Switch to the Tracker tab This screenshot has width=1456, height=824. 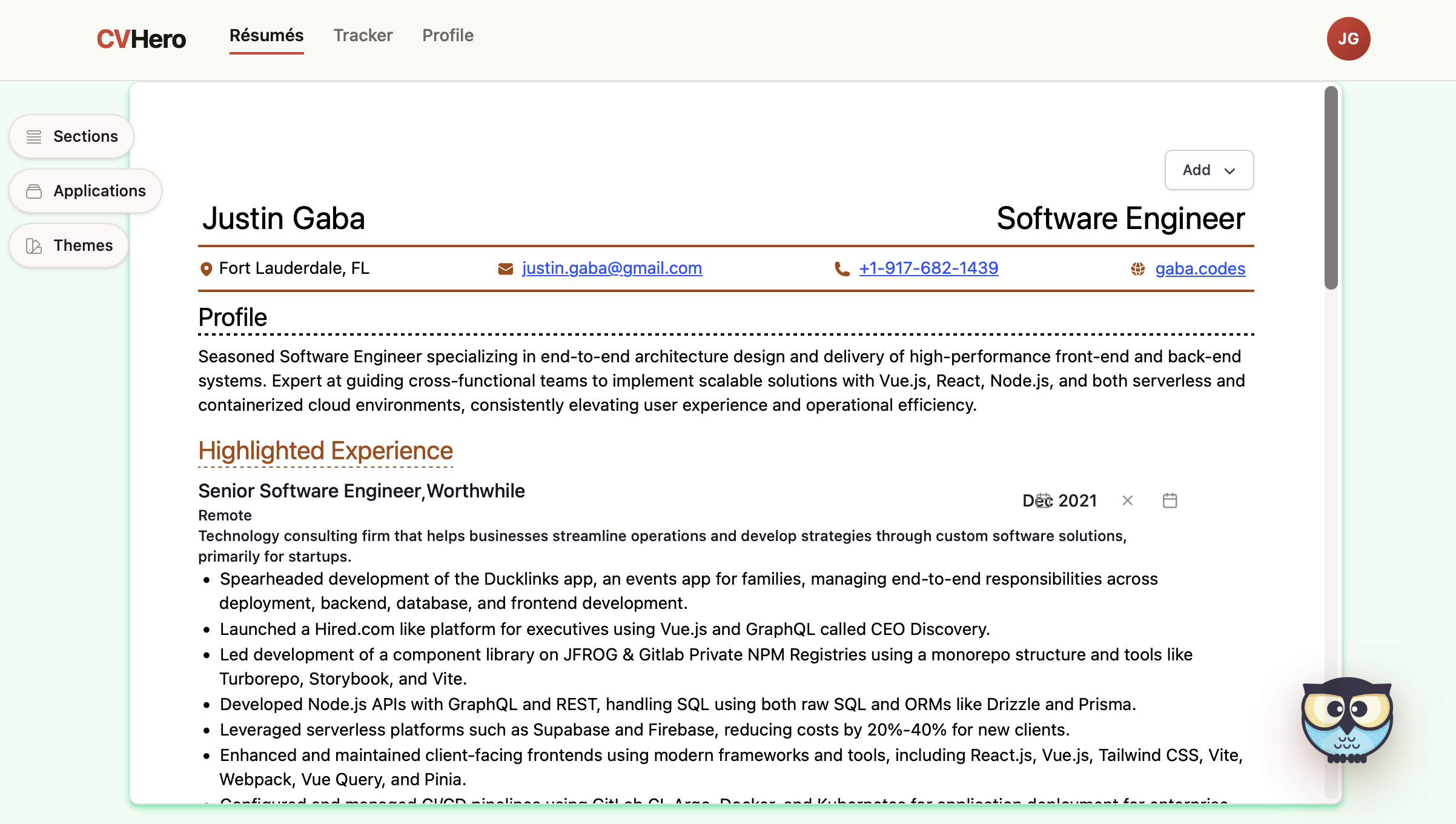(x=363, y=35)
